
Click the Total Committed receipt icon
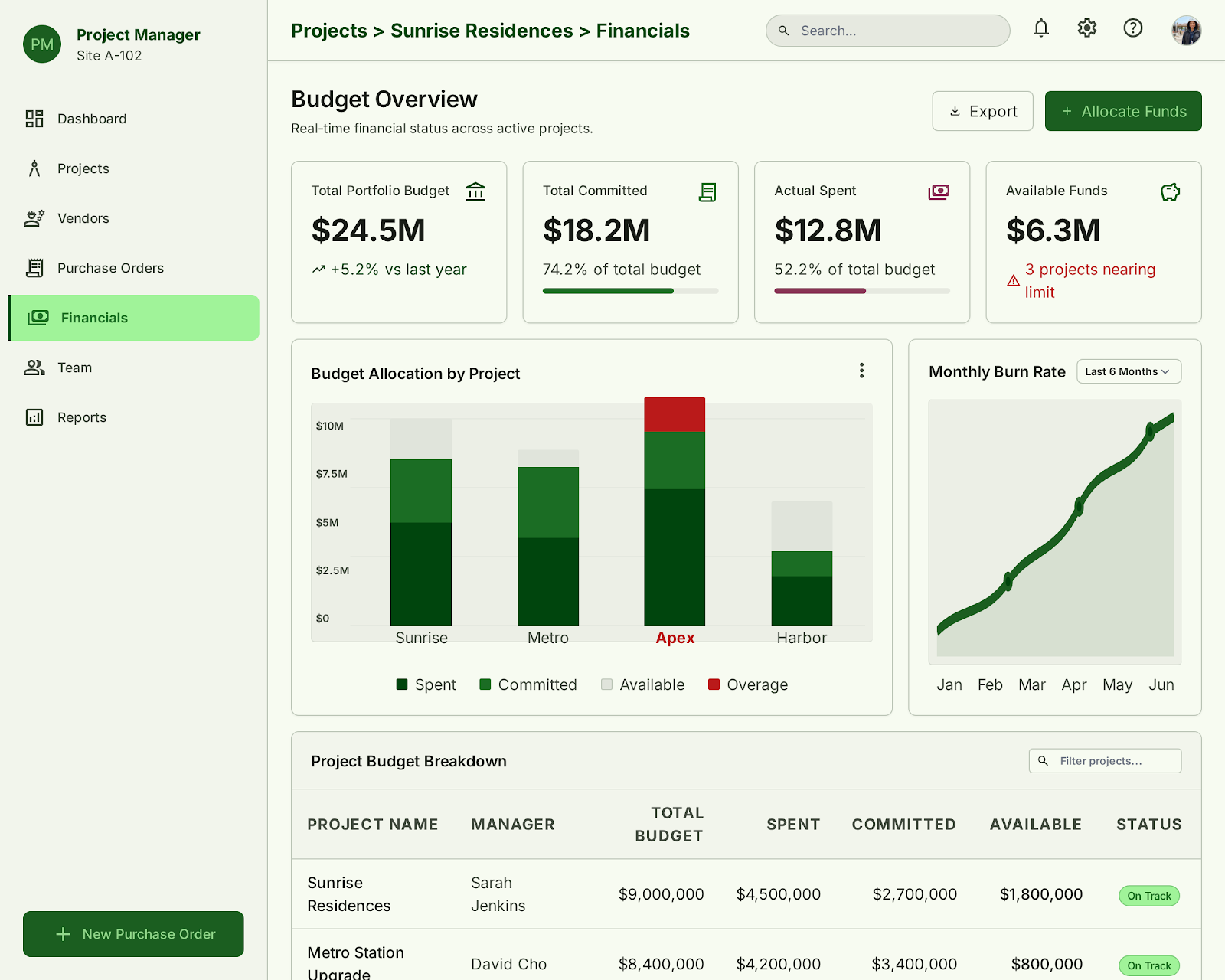pyautogui.click(x=707, y=192)
